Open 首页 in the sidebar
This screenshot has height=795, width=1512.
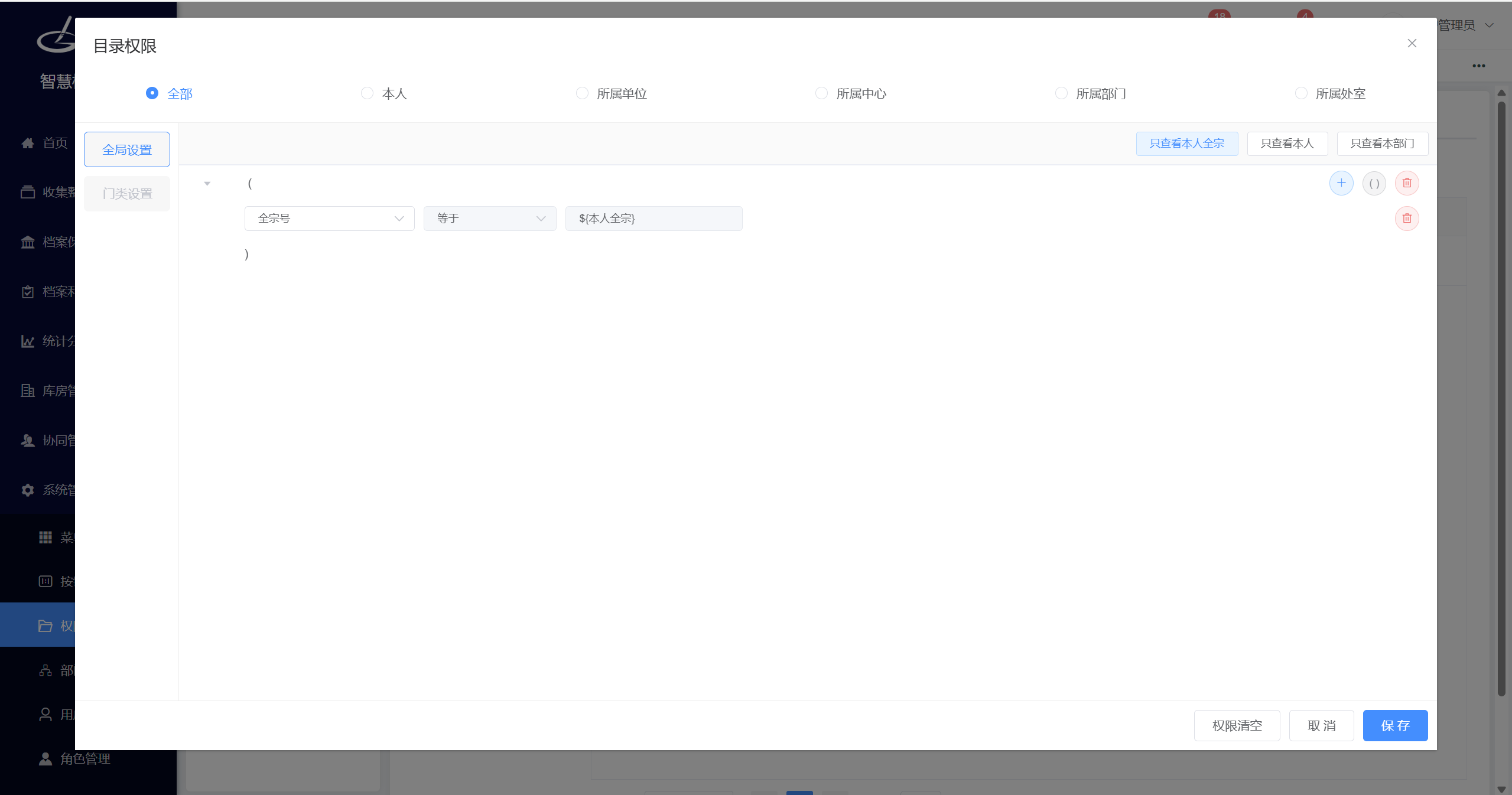(x=55, y=143)
